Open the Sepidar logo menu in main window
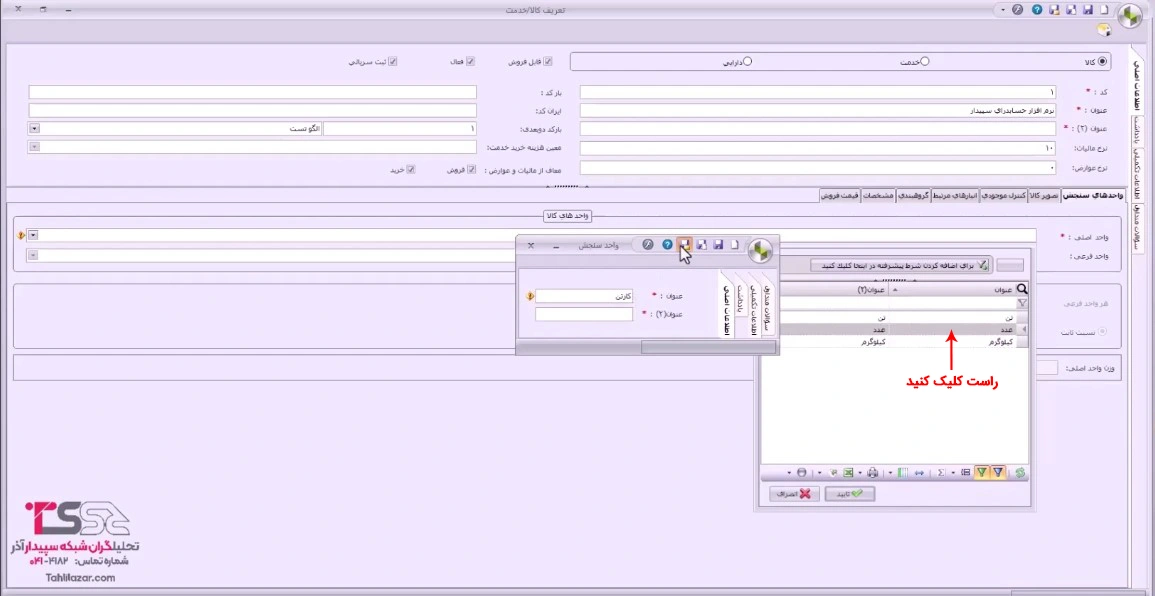 click(x=1130, y=15)
